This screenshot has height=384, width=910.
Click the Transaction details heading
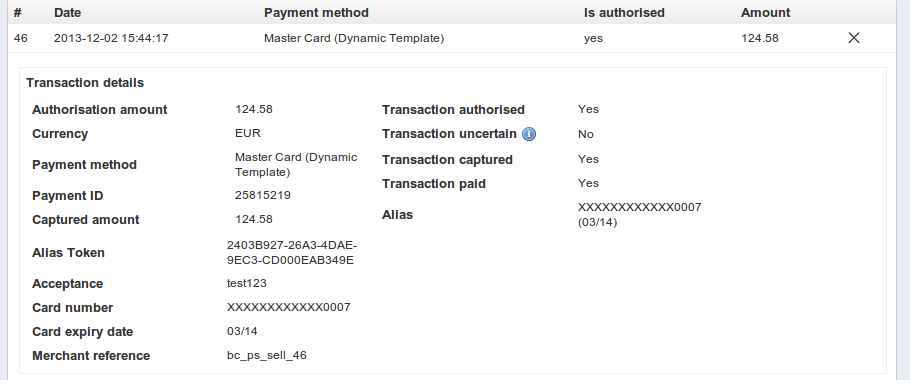coord(85,83)
